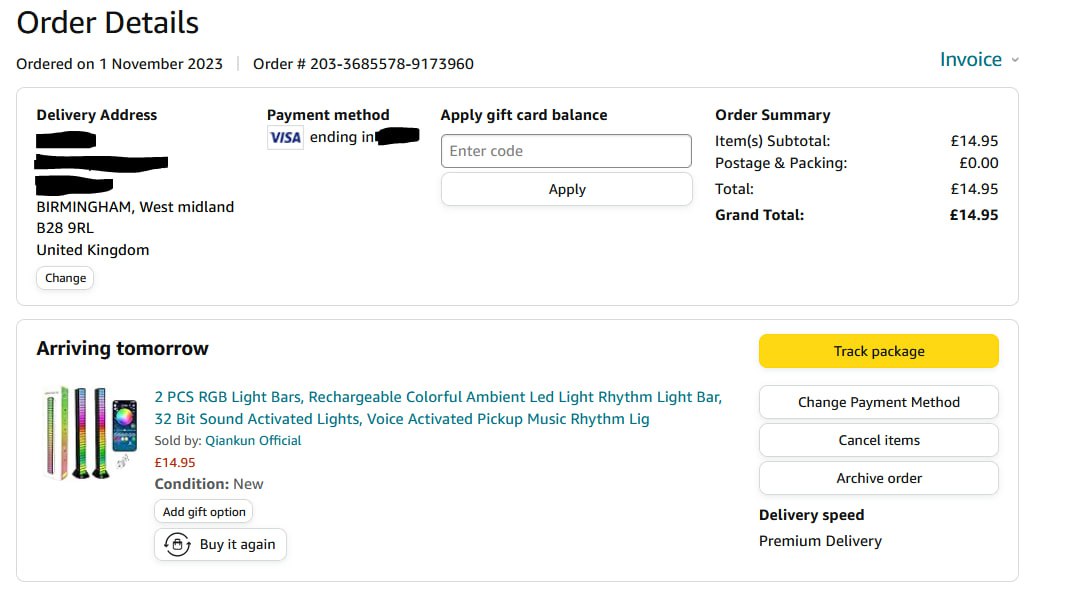Expand the Invoice dropdown chevron
The height and width of the screenshot is (609, 1072).
(x=1015, y=60)
